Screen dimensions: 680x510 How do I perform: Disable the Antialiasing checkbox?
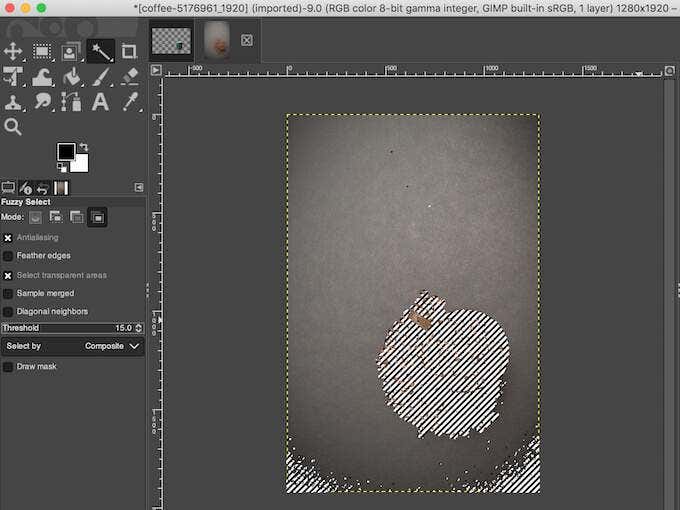coord(8,238)
